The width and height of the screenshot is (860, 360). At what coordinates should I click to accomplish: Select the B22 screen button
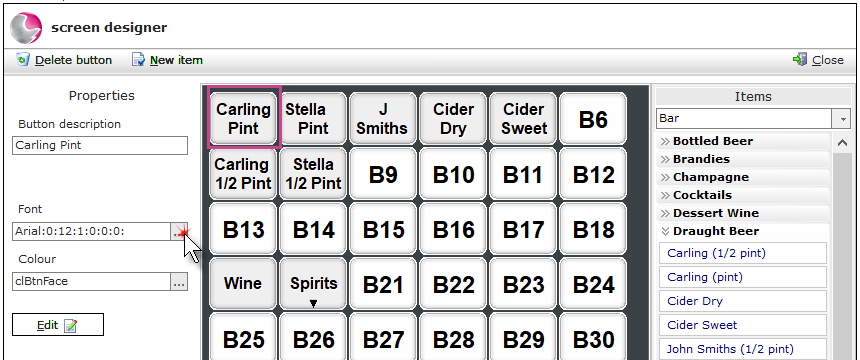pos(453,284)
